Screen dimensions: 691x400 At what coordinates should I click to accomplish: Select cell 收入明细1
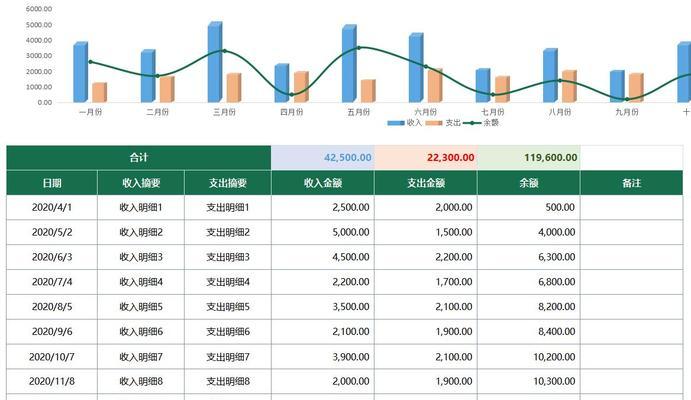141,207
